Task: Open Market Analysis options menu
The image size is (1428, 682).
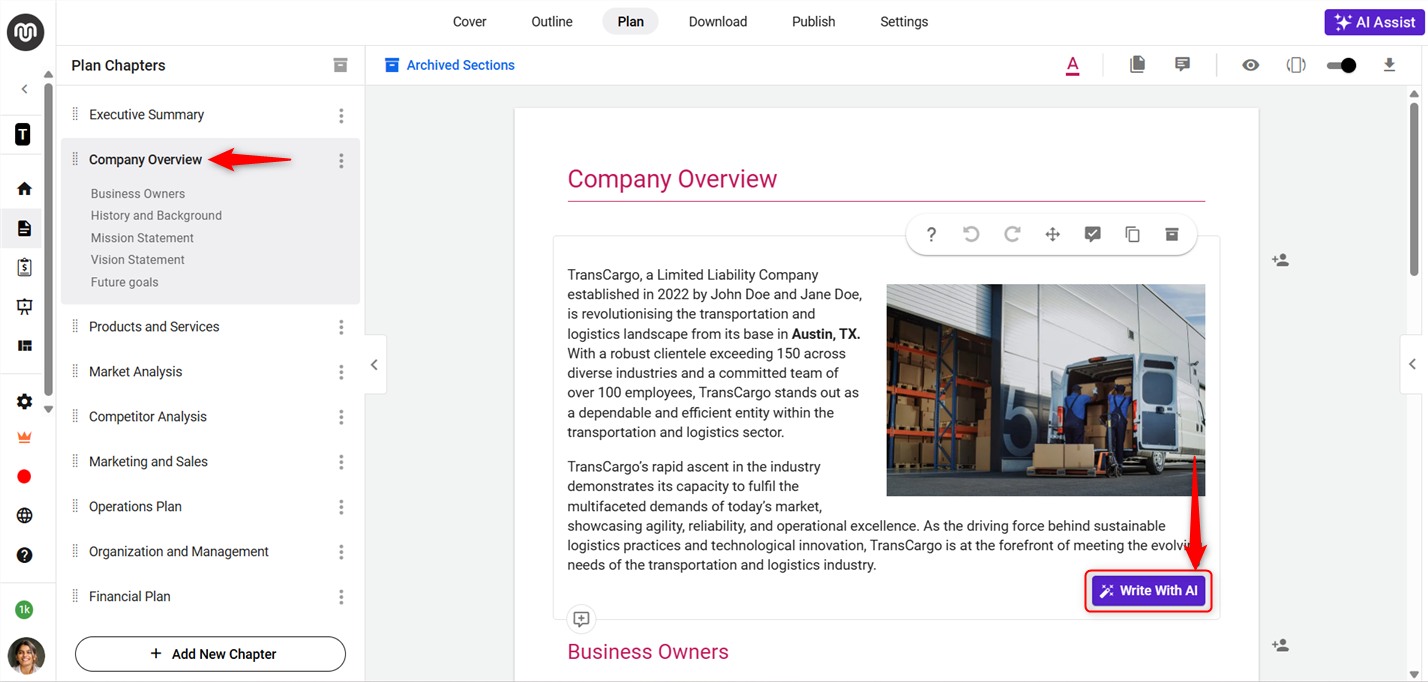Action: pos(341,372)
